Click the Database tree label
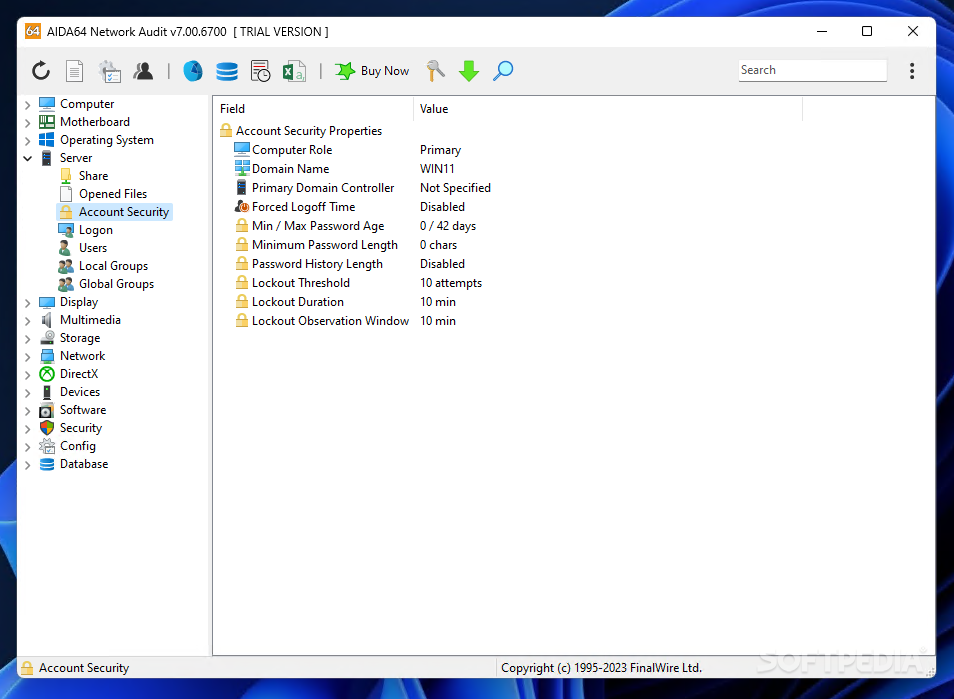954x699 pixels. coord(84,464)
